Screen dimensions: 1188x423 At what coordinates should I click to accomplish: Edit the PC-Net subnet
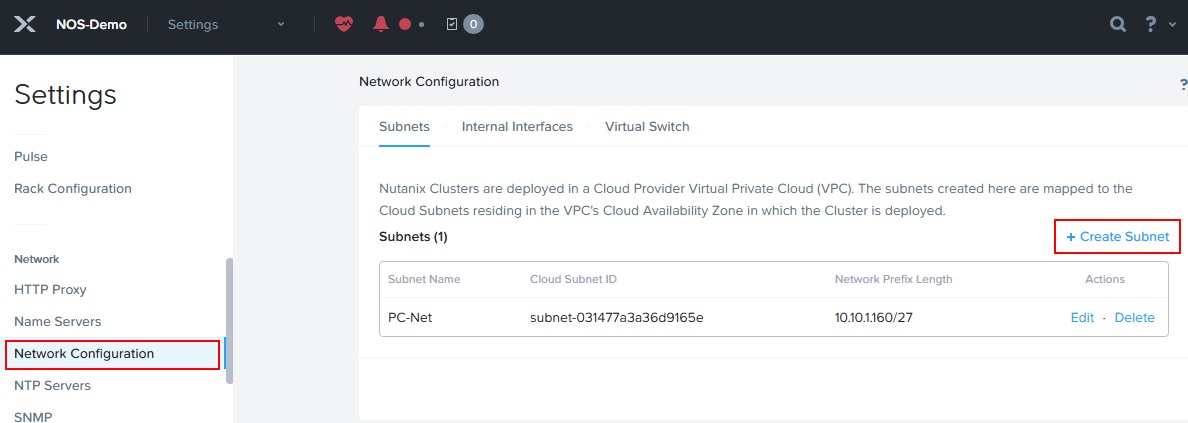coord(1082,318)
